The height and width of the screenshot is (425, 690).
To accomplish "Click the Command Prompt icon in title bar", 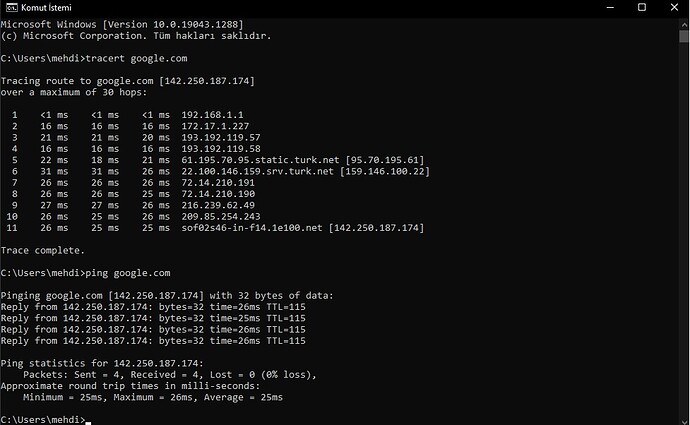I will 11,7.
